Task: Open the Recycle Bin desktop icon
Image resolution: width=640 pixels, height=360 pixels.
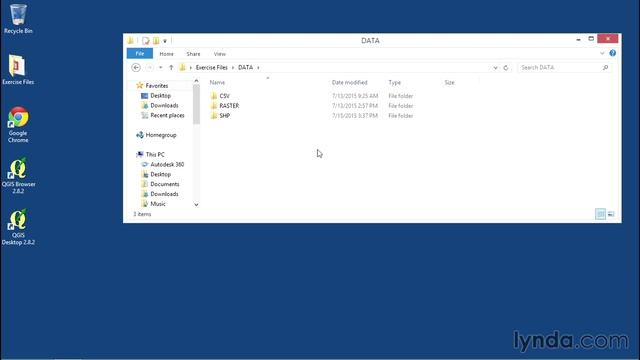Action: coord(18,19)
